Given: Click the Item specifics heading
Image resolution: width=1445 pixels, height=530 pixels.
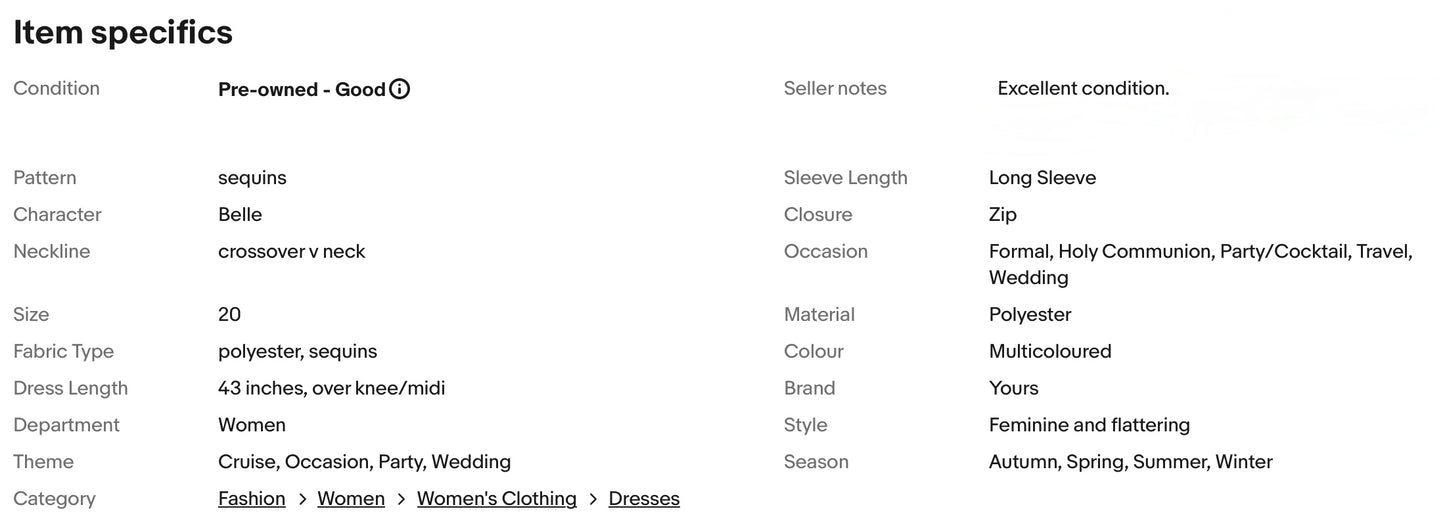Looking at the screenshot, I should click(x=123, y=32).
